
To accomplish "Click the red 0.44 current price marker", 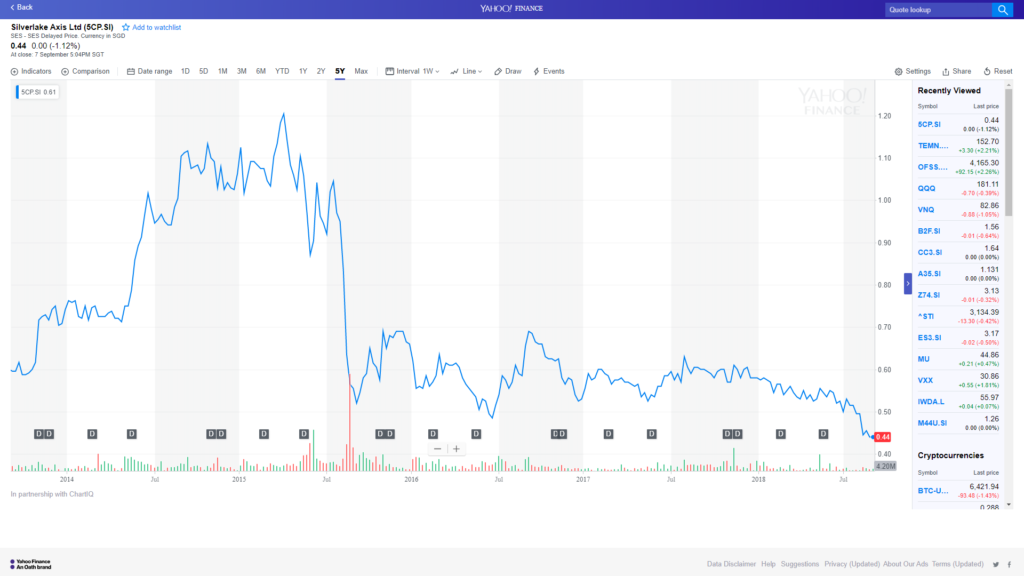I will pos(882,437).
